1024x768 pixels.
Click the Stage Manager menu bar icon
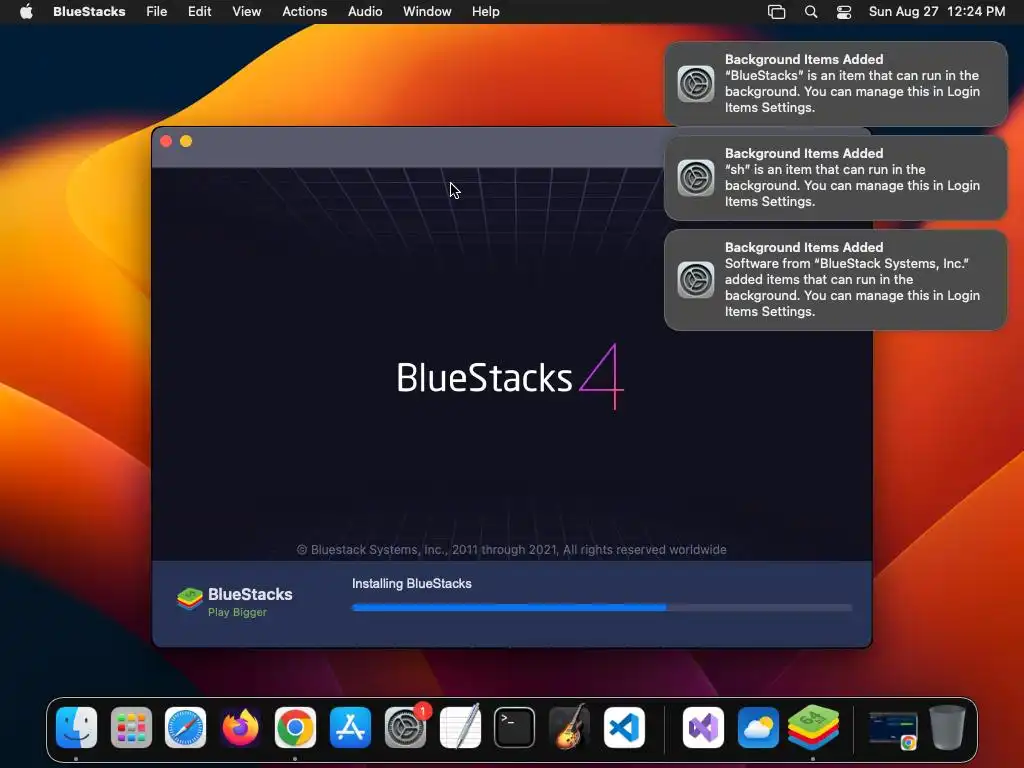(776, 12)
